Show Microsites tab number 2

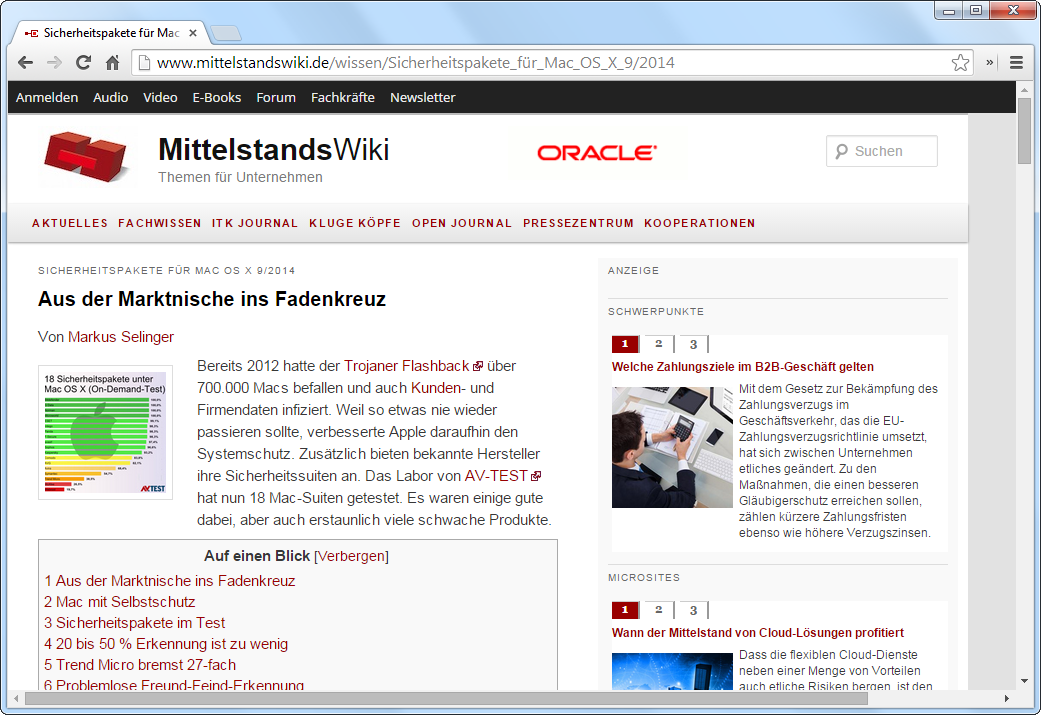pos(658,610)
